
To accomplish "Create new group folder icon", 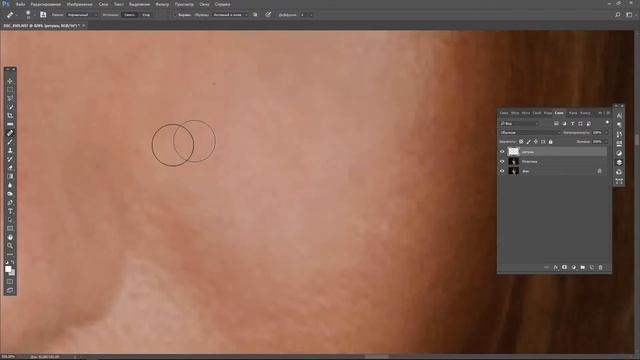I will 582,267.
